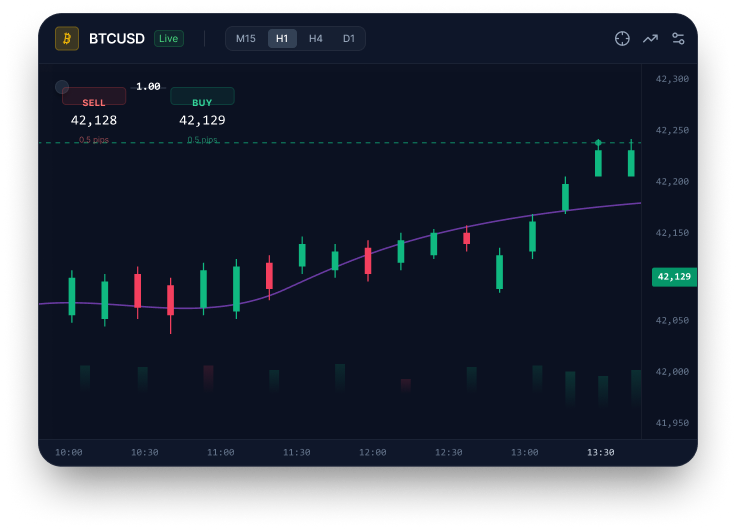Click the 10:00 time axis label

[69, 453]
